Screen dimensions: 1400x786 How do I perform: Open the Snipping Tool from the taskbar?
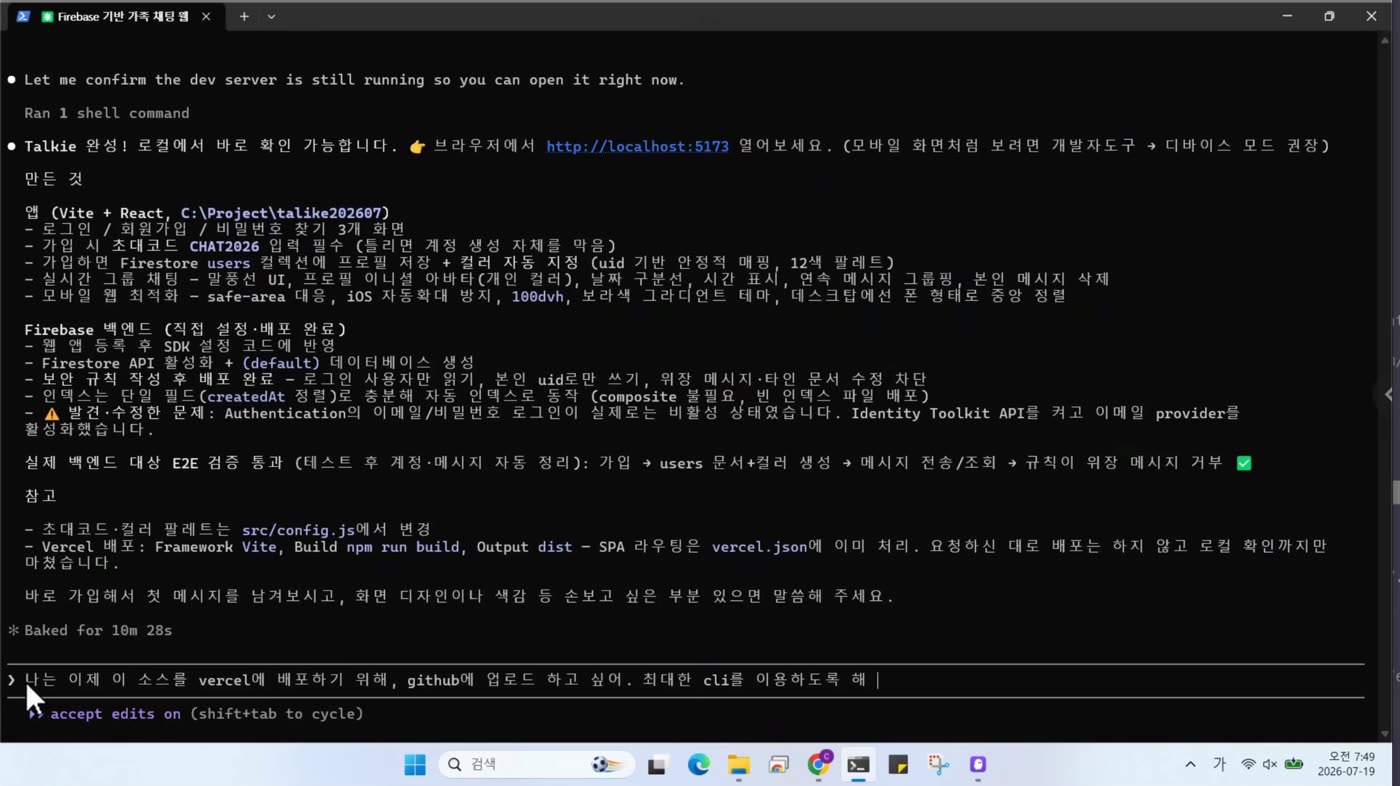click(x=938, y=765)
